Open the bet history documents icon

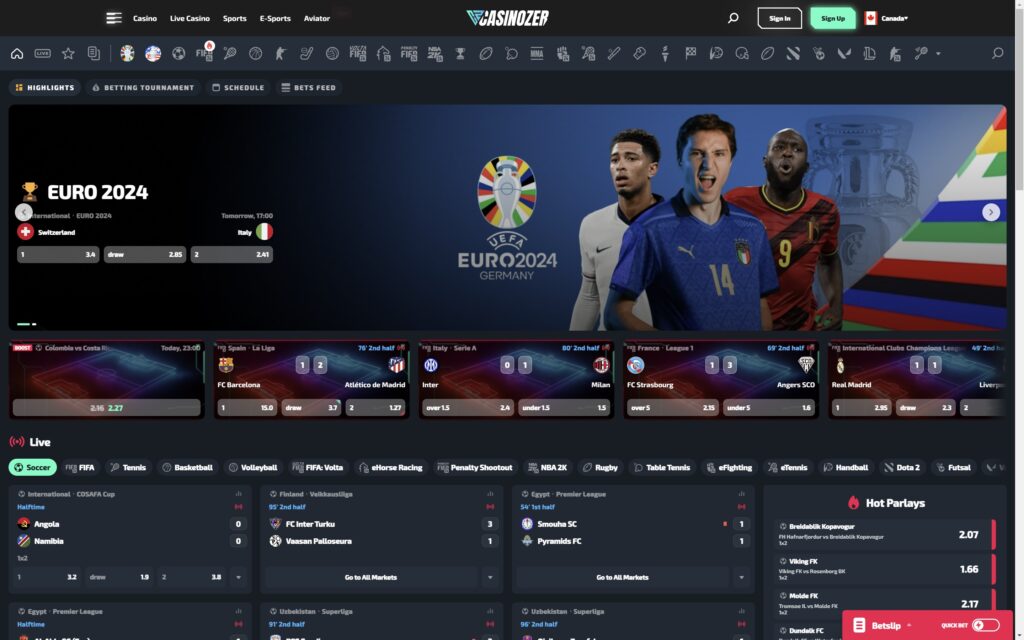pyautogui.click(x=94, y=54)
